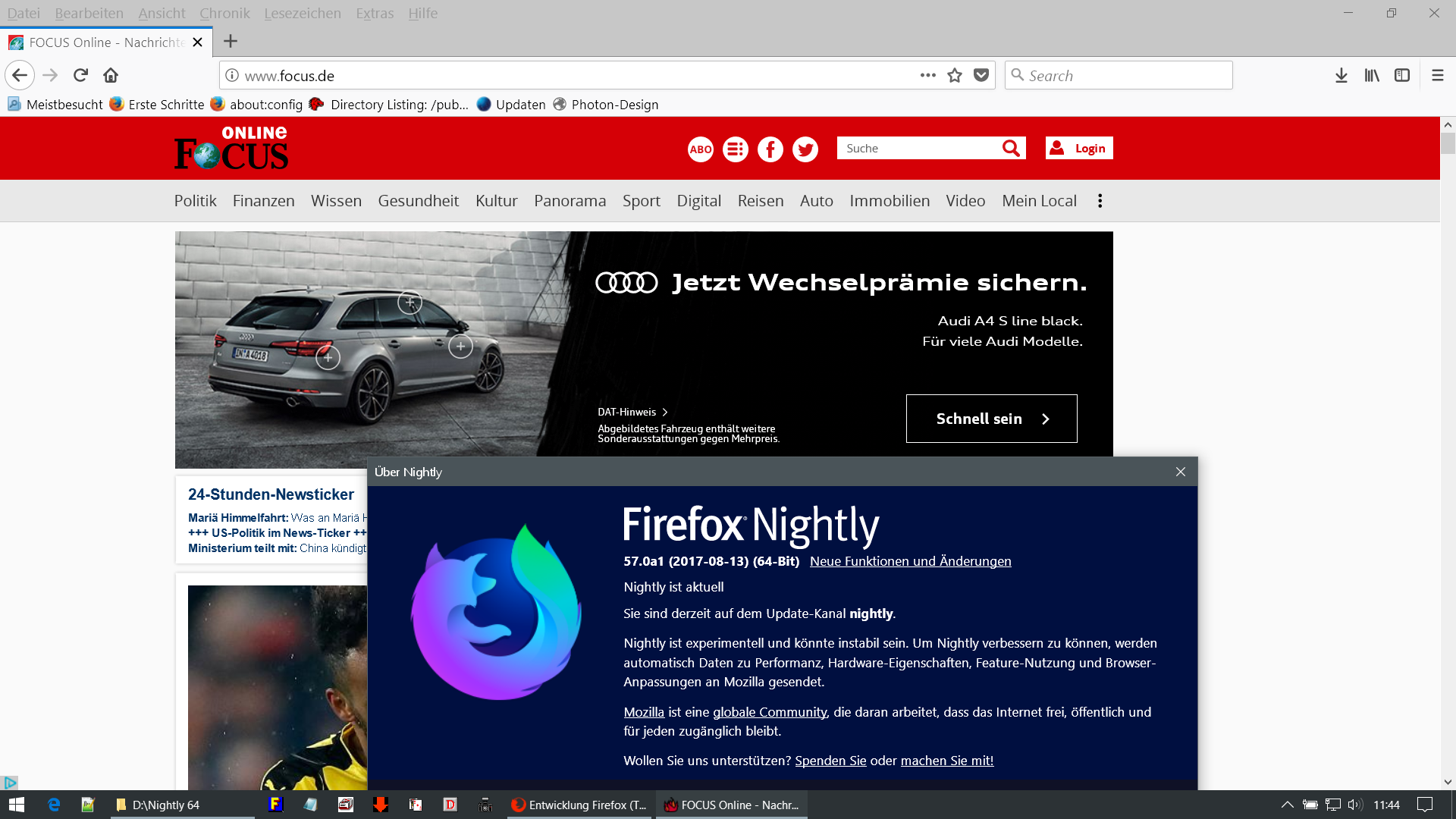Expand more categories via vertical dots on Focus nav
This screenshot has height=819, width=1456.
pyautogui.click(x=1100, y=201)
